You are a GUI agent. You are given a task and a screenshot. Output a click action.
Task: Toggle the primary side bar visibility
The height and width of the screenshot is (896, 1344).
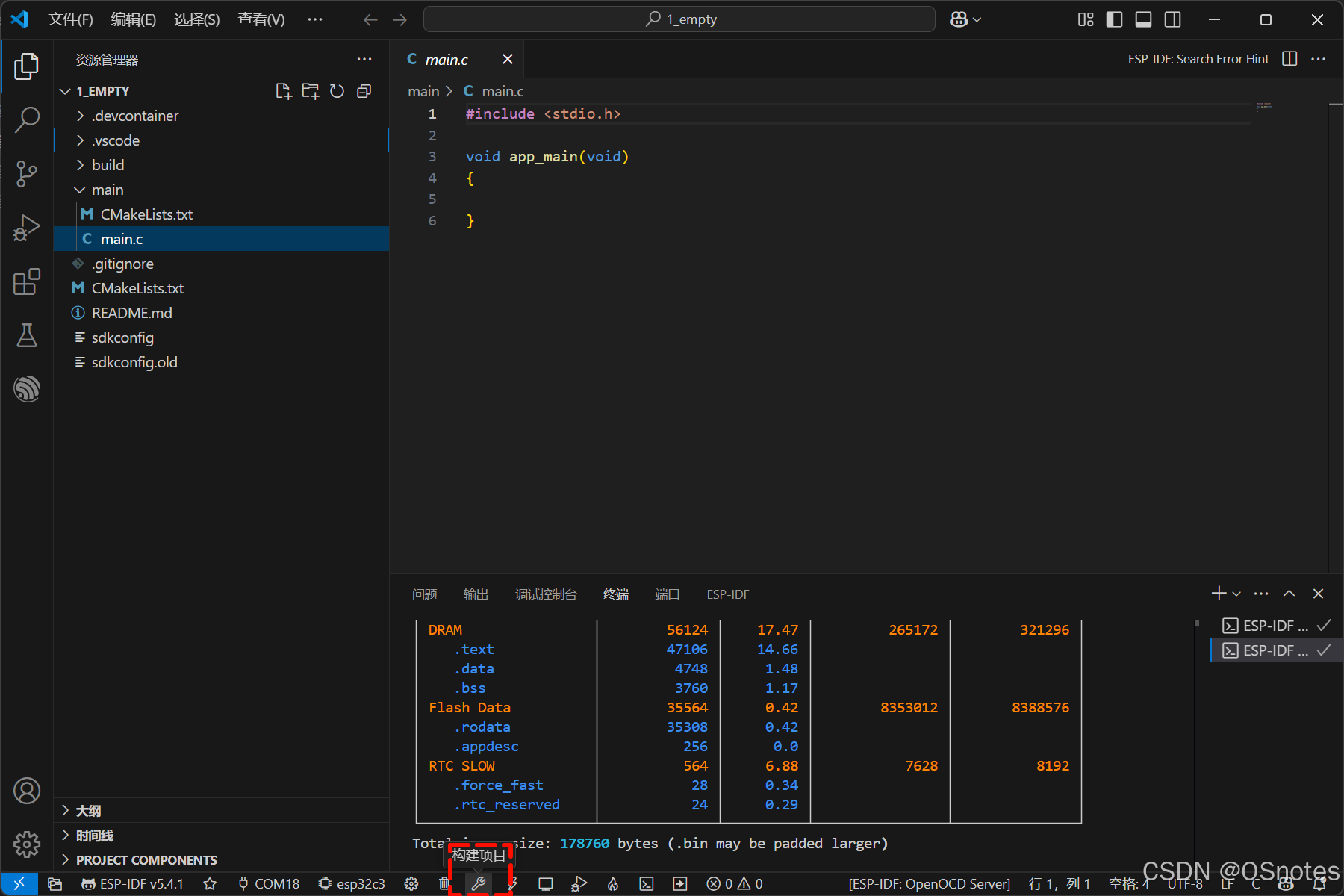click(x=1114, y=19)
